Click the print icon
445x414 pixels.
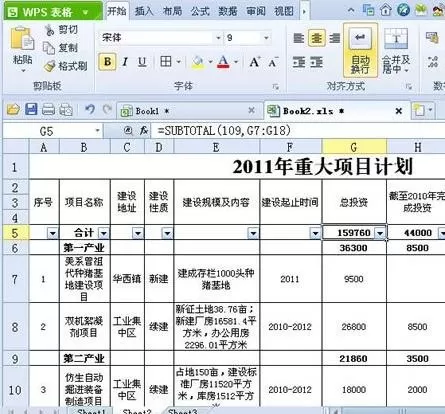pos(48,109)
